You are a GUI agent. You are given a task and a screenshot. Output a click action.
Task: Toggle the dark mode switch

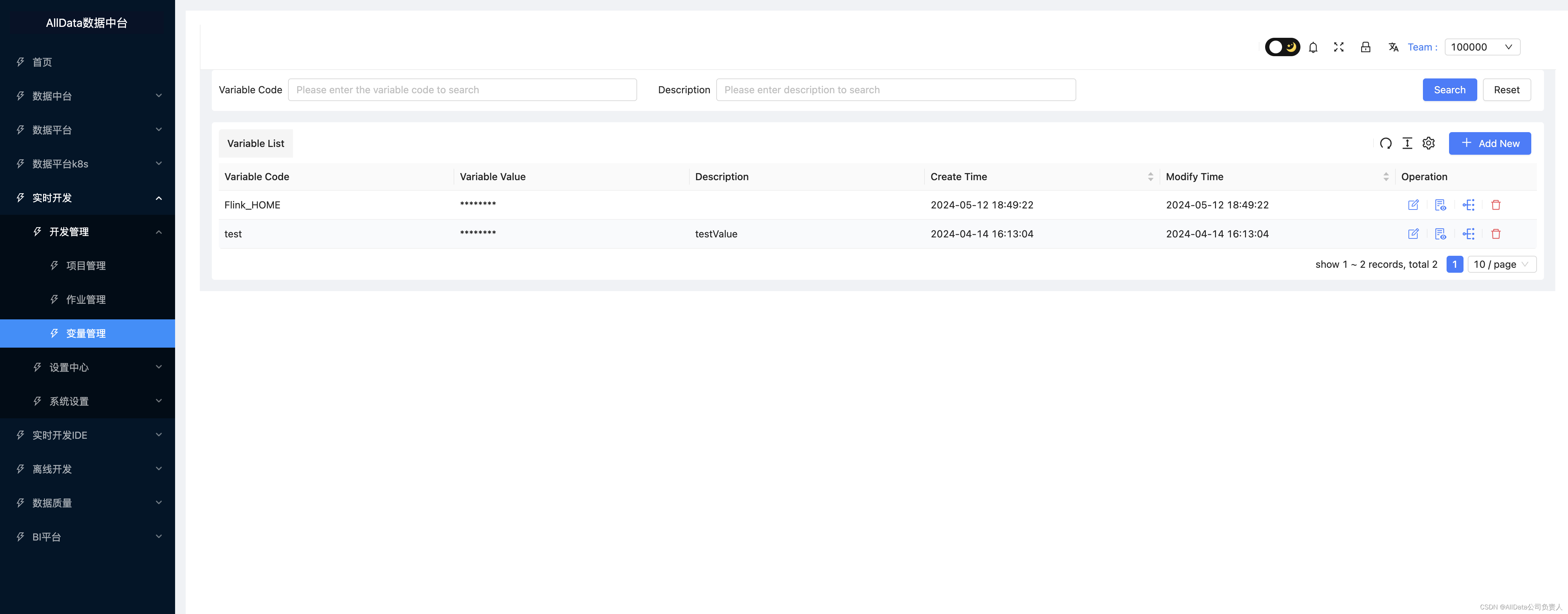click(1282, 47)
